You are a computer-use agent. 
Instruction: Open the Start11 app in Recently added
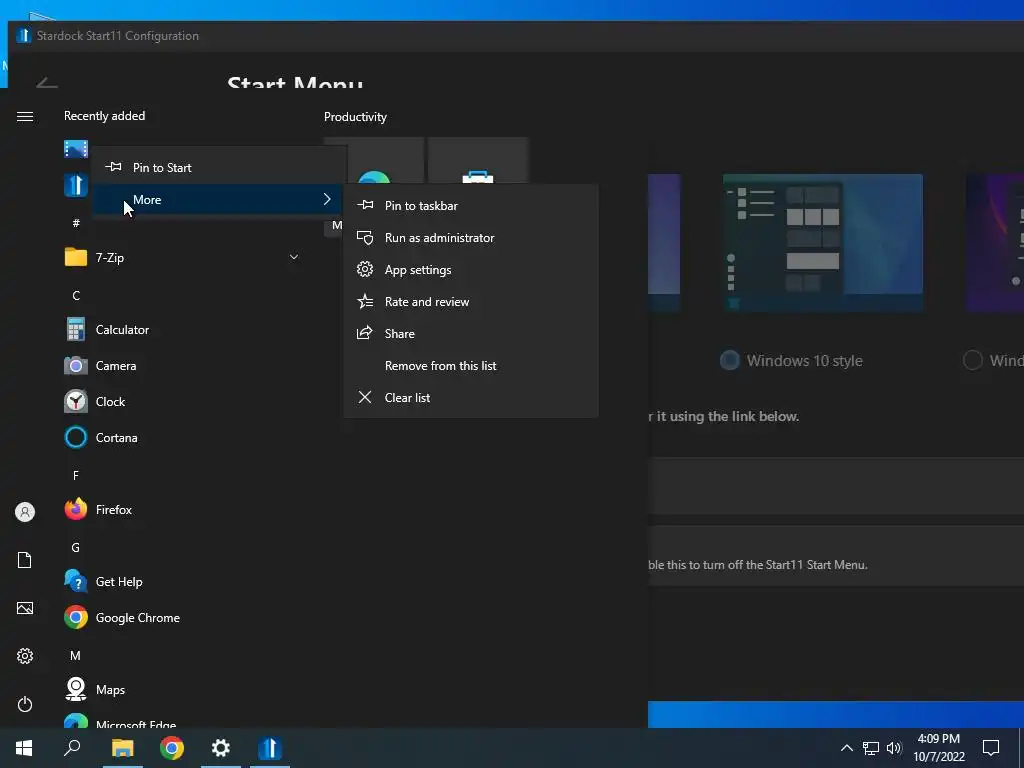76,185
